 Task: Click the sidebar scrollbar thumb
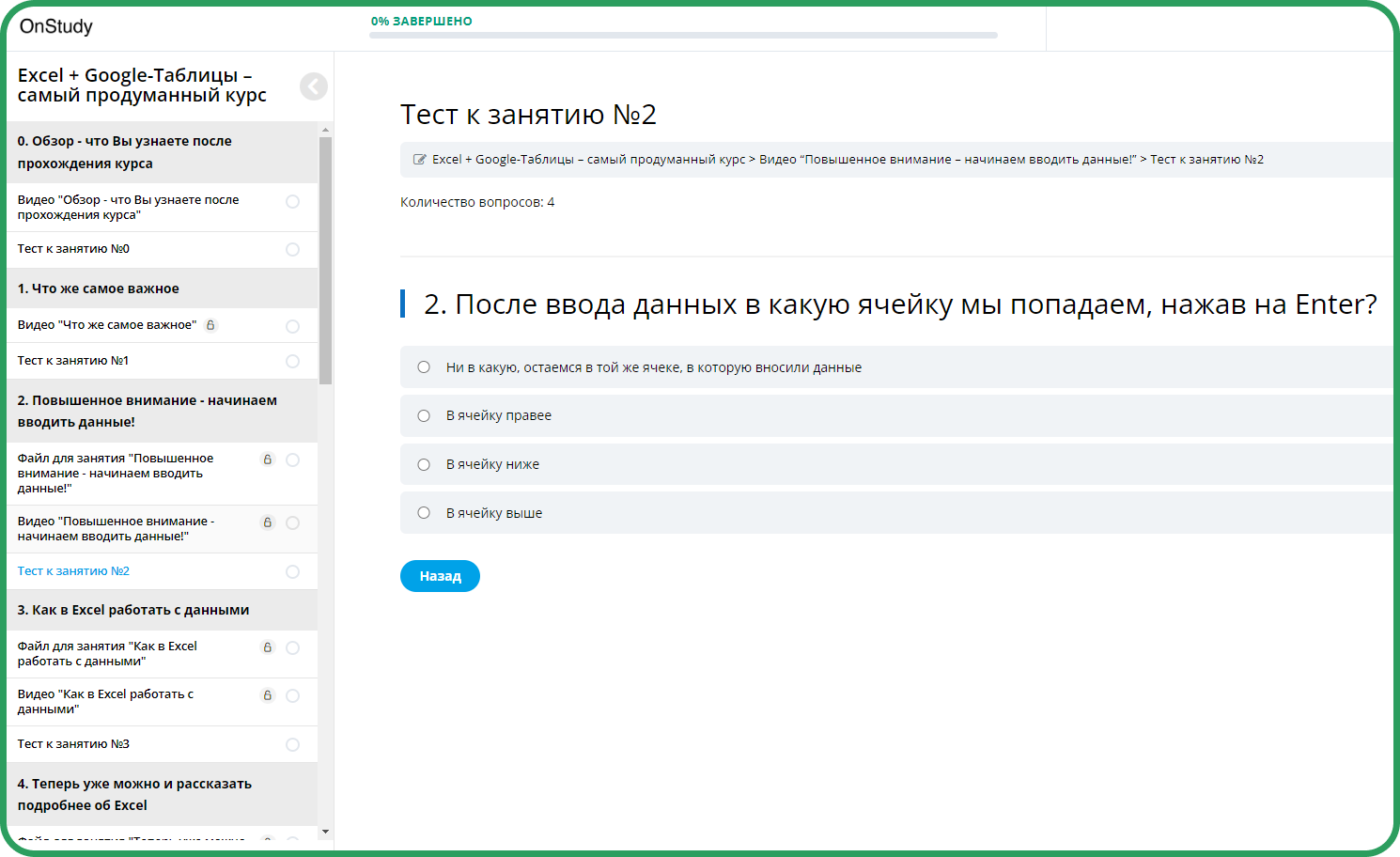pyautogui.click(x=325, y=261)
